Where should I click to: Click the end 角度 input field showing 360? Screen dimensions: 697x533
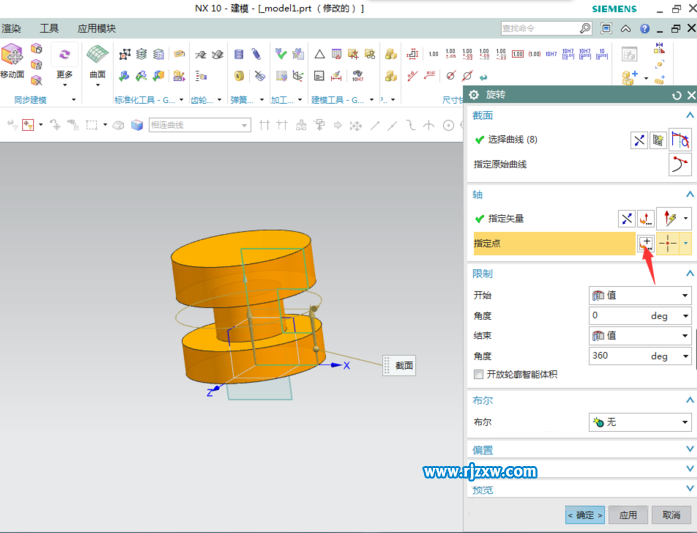[x=616, y=356]
